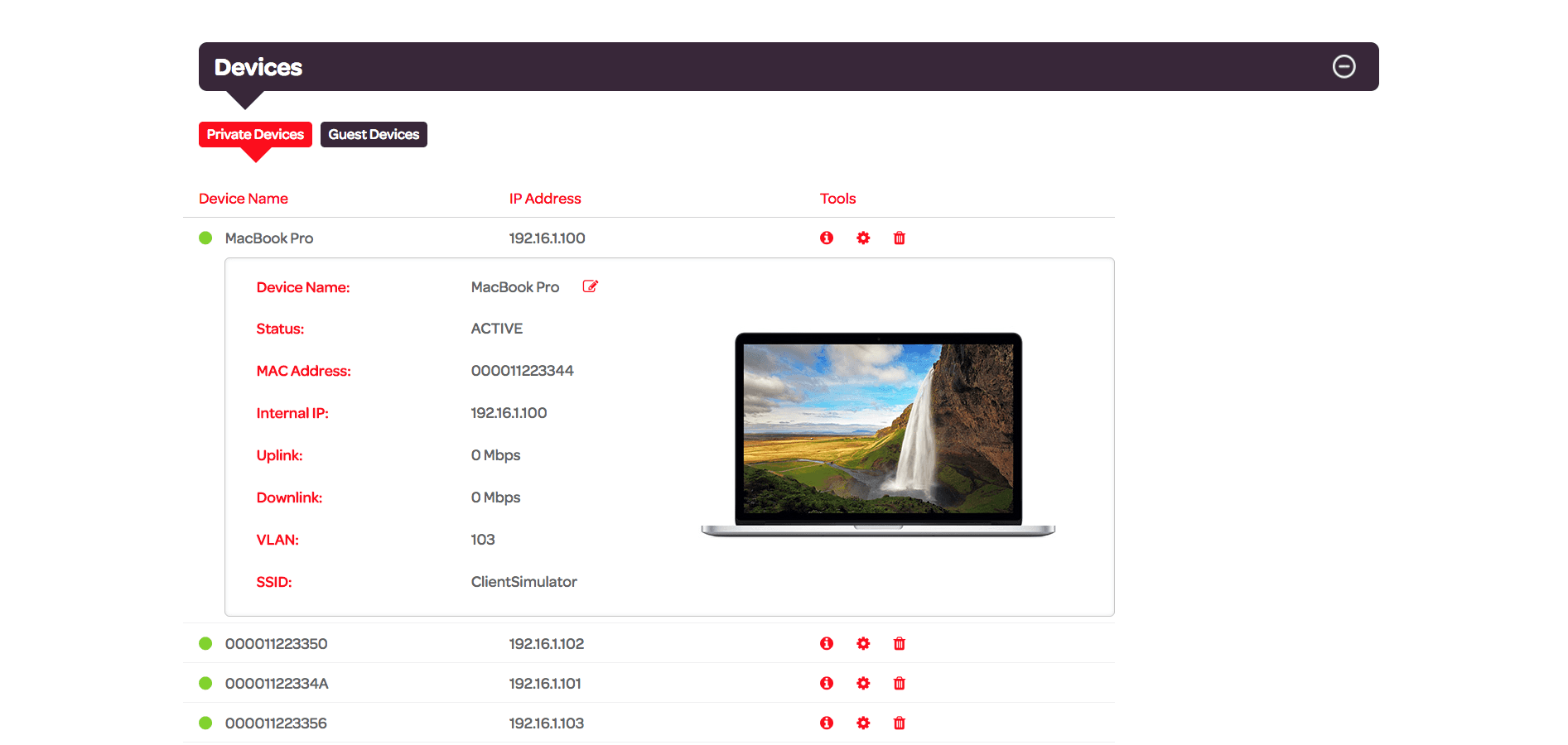The image size is (1568, 745).
Task: Open settings gear for device 000011223350
Action: pyautogui.click(x=863, y=643)
